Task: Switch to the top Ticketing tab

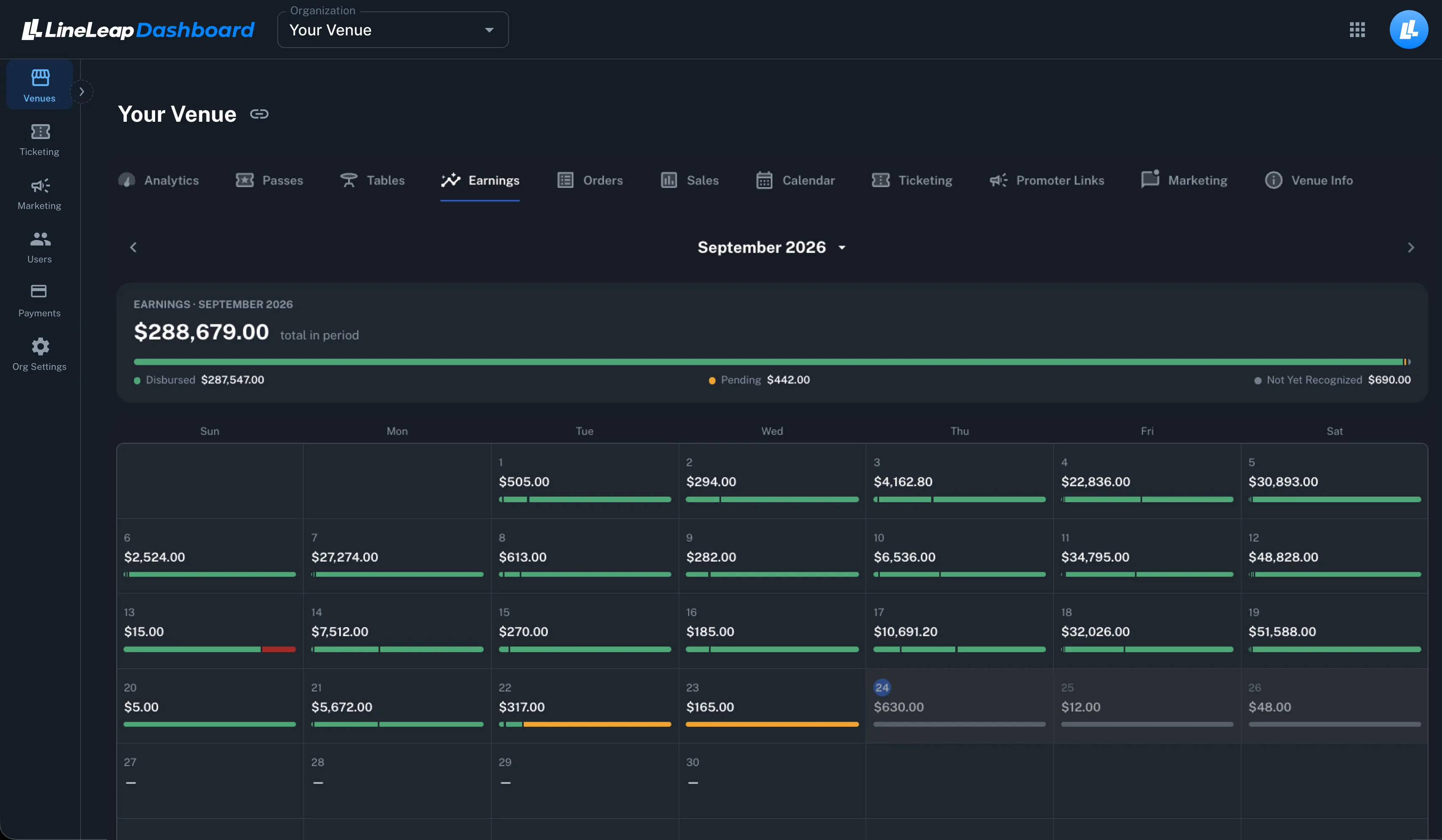Action: click(x=911, y=180)
